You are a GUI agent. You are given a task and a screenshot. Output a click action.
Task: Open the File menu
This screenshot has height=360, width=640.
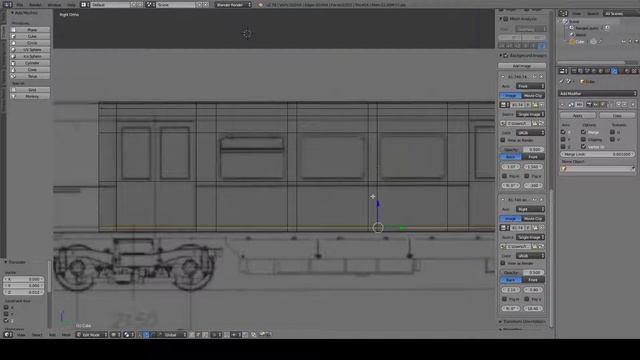[x=19, y=4]
